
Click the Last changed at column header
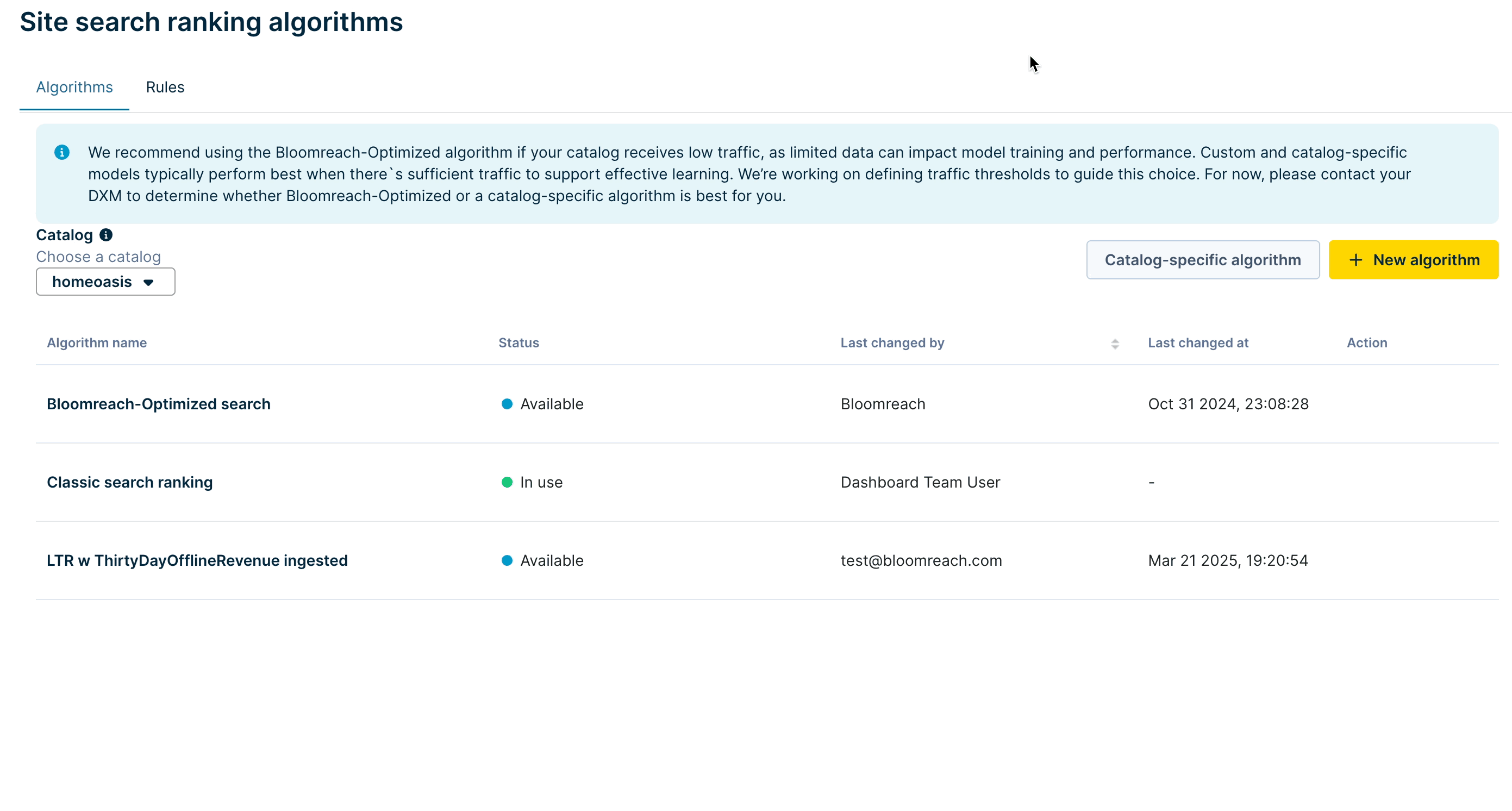click(x=1198, y=342)
